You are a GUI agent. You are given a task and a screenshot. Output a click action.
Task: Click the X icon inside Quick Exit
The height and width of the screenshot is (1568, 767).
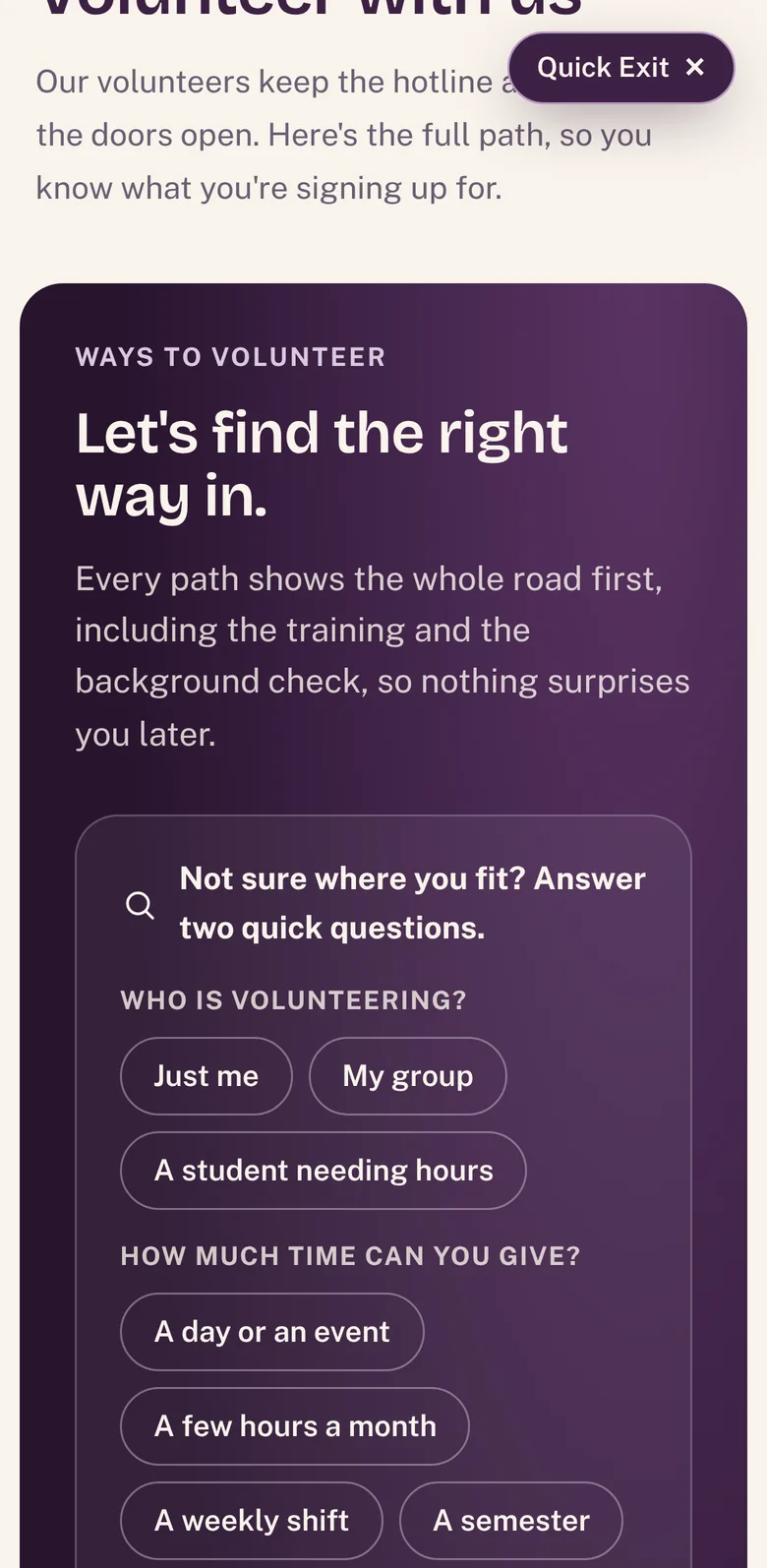point(695,67)
